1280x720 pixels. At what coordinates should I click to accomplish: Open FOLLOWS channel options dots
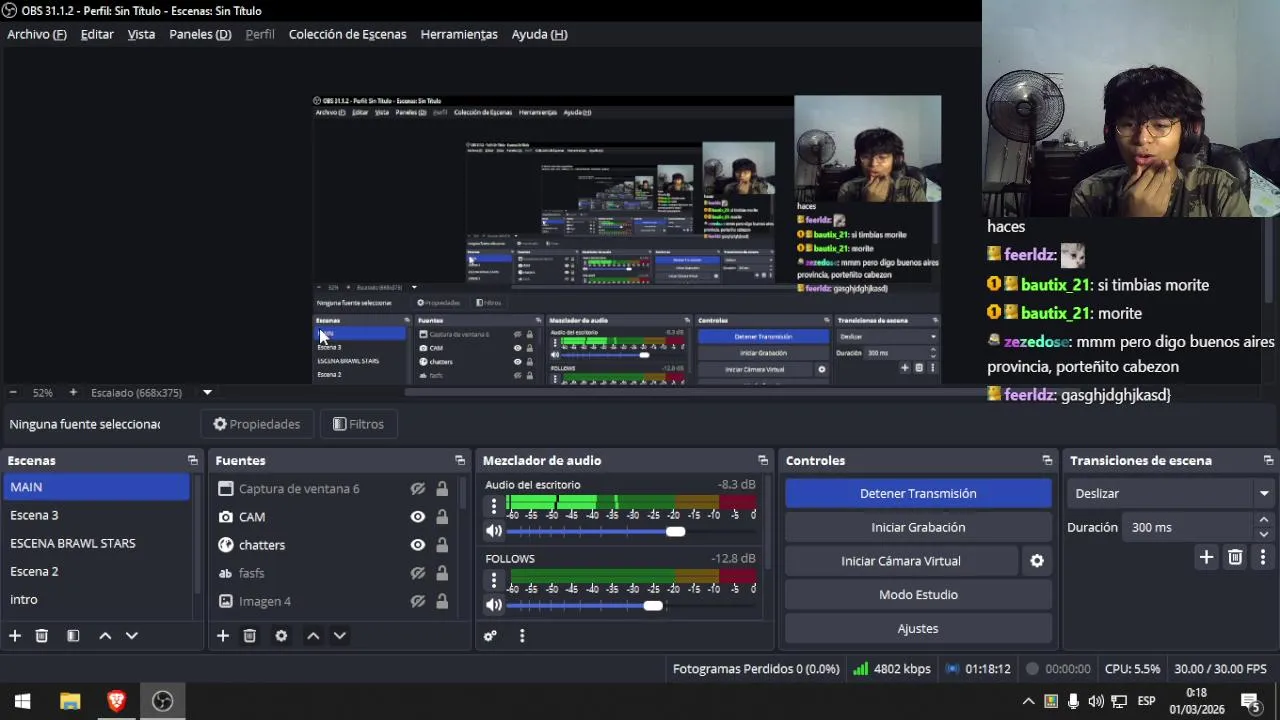pyautogui.click(x=494, y=581)
